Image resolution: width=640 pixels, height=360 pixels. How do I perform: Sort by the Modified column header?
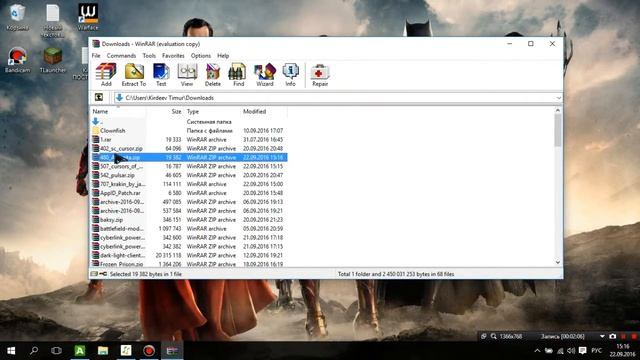[264, 111]
